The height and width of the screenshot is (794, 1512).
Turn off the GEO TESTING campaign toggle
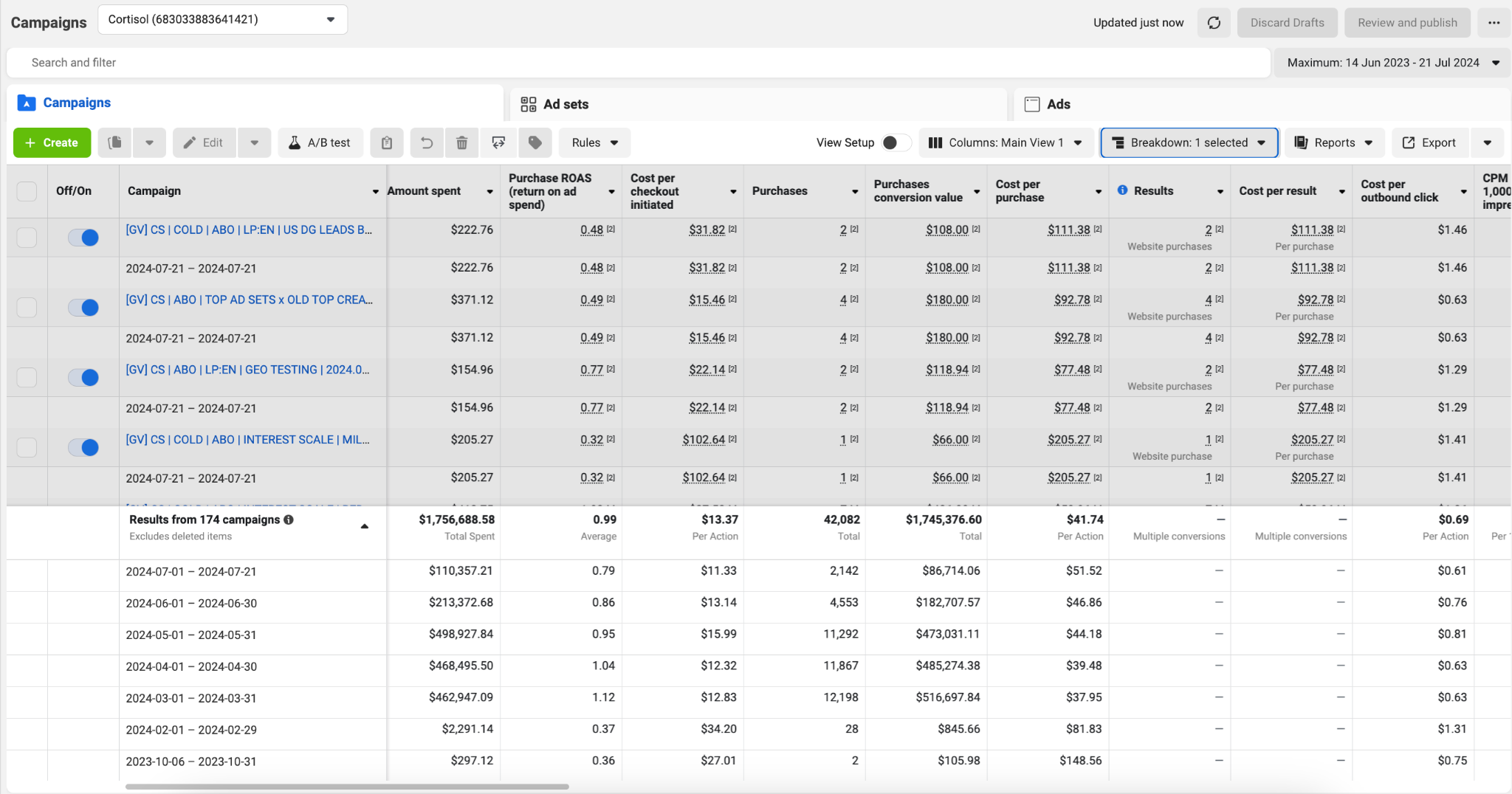[x=83, y=378]
